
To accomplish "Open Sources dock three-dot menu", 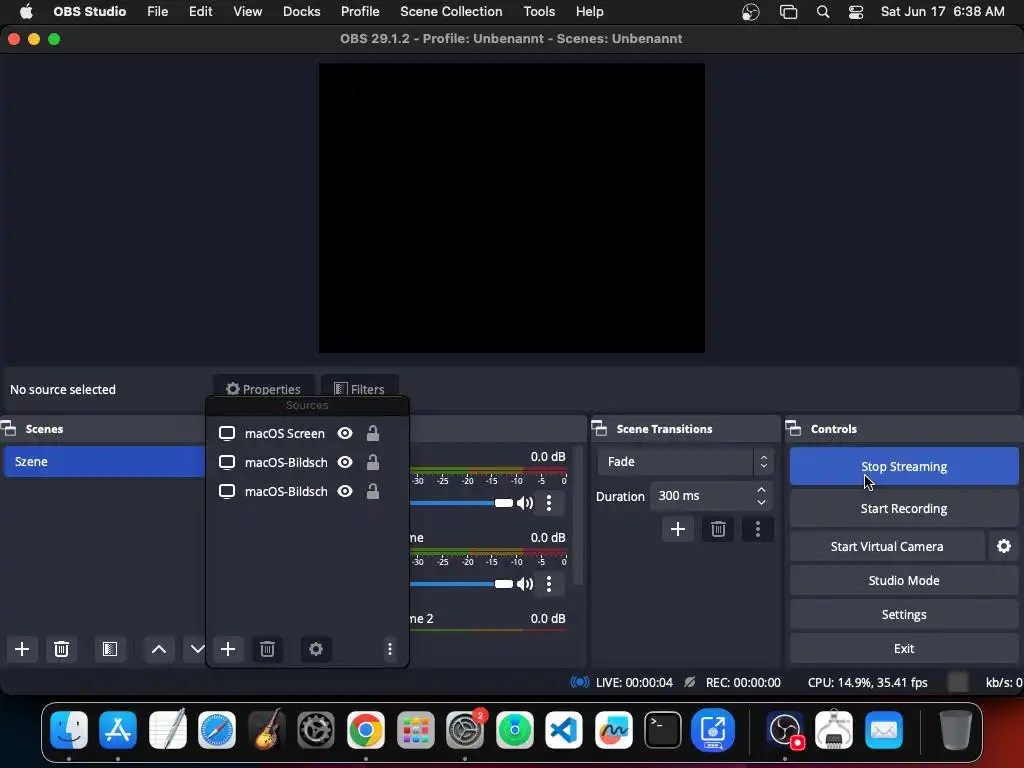I will coord(390,649).
